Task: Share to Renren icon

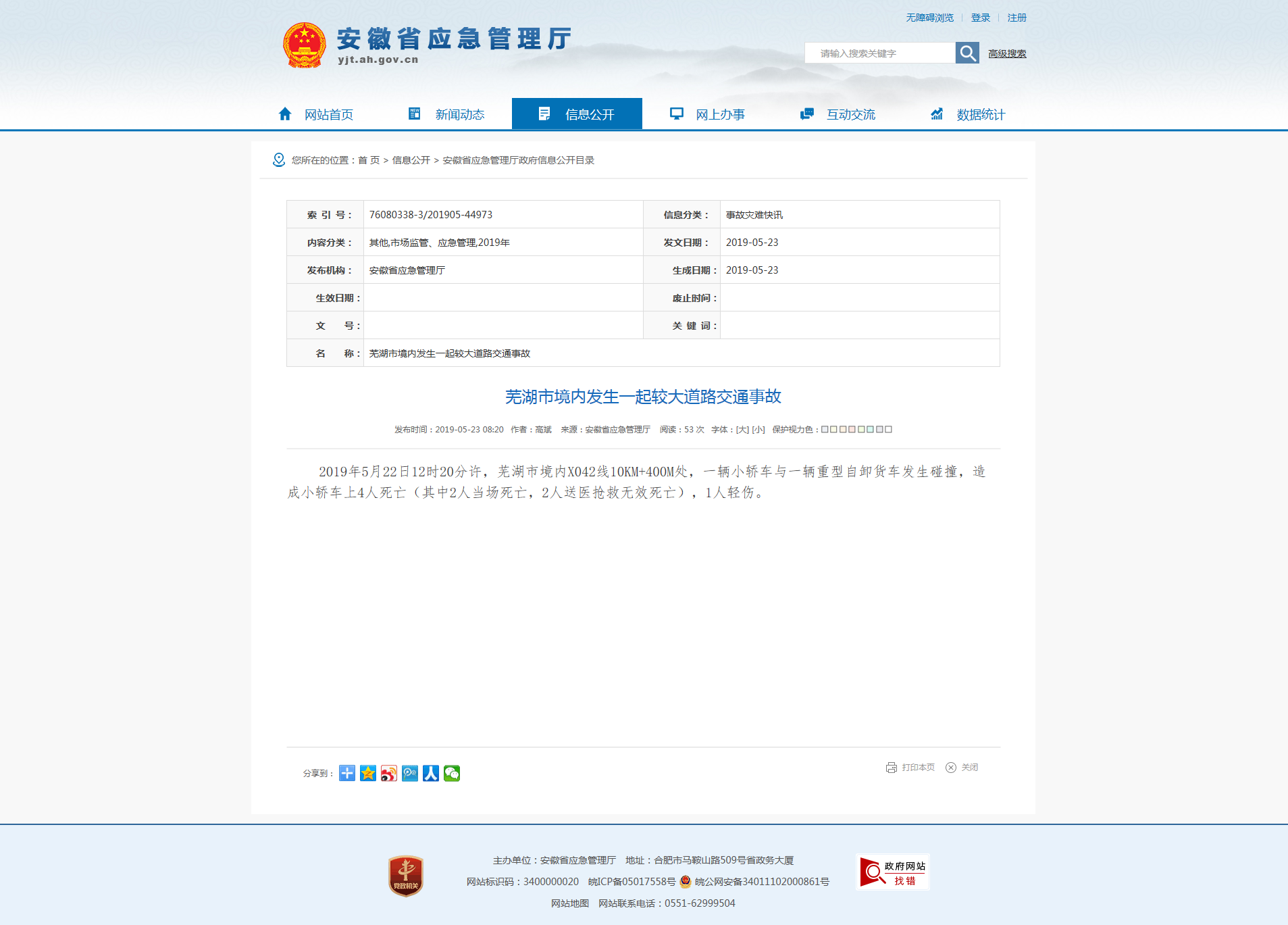Action: click(431, 773)
